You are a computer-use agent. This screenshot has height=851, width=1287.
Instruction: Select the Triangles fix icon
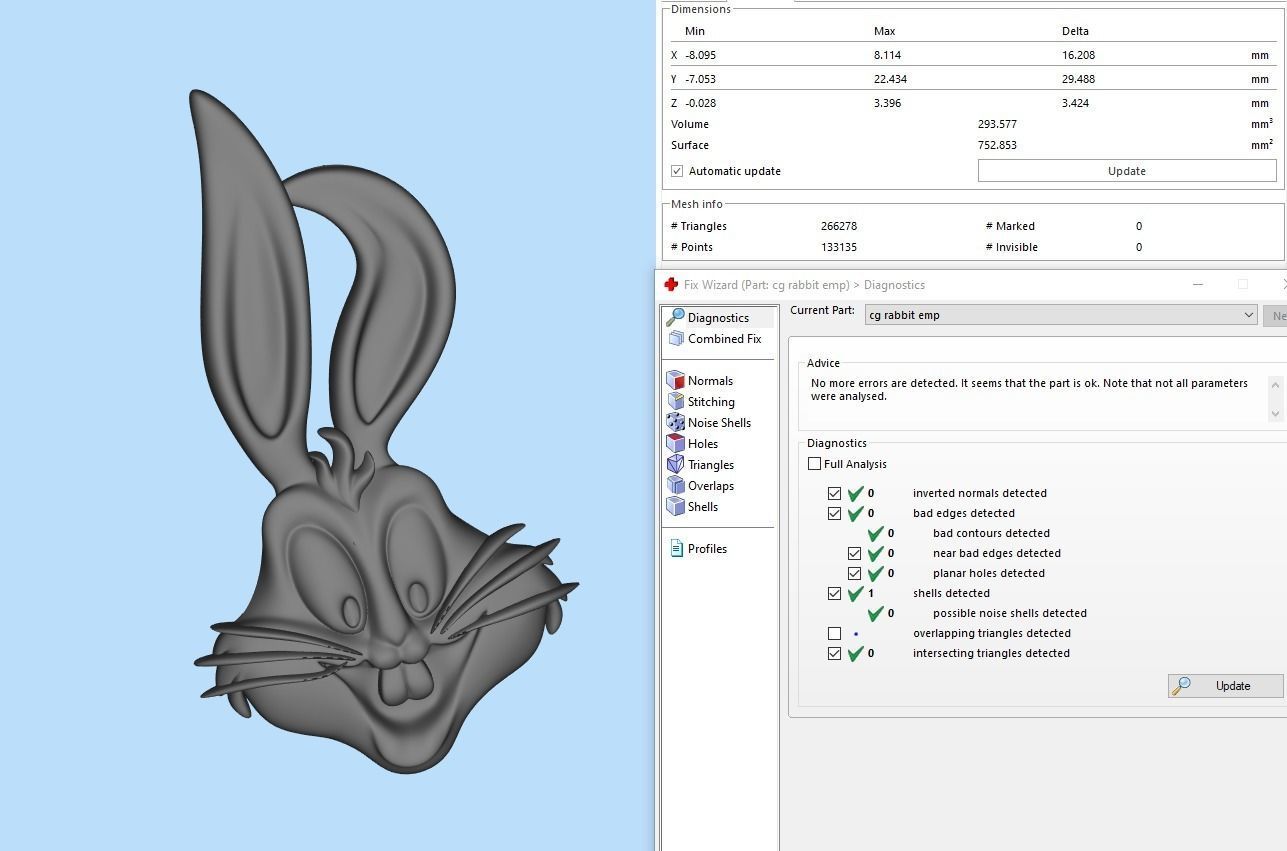tap(675, 465)
